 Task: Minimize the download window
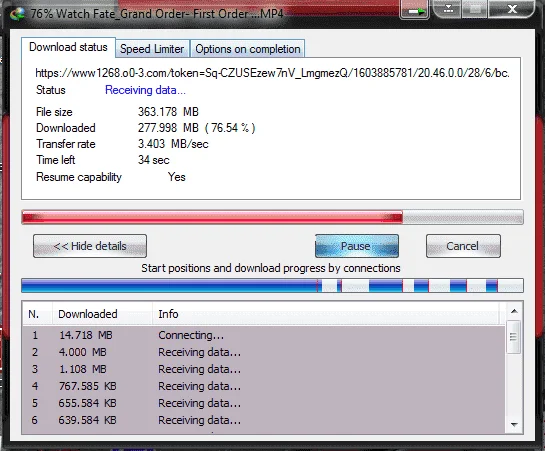coord(448,8)
